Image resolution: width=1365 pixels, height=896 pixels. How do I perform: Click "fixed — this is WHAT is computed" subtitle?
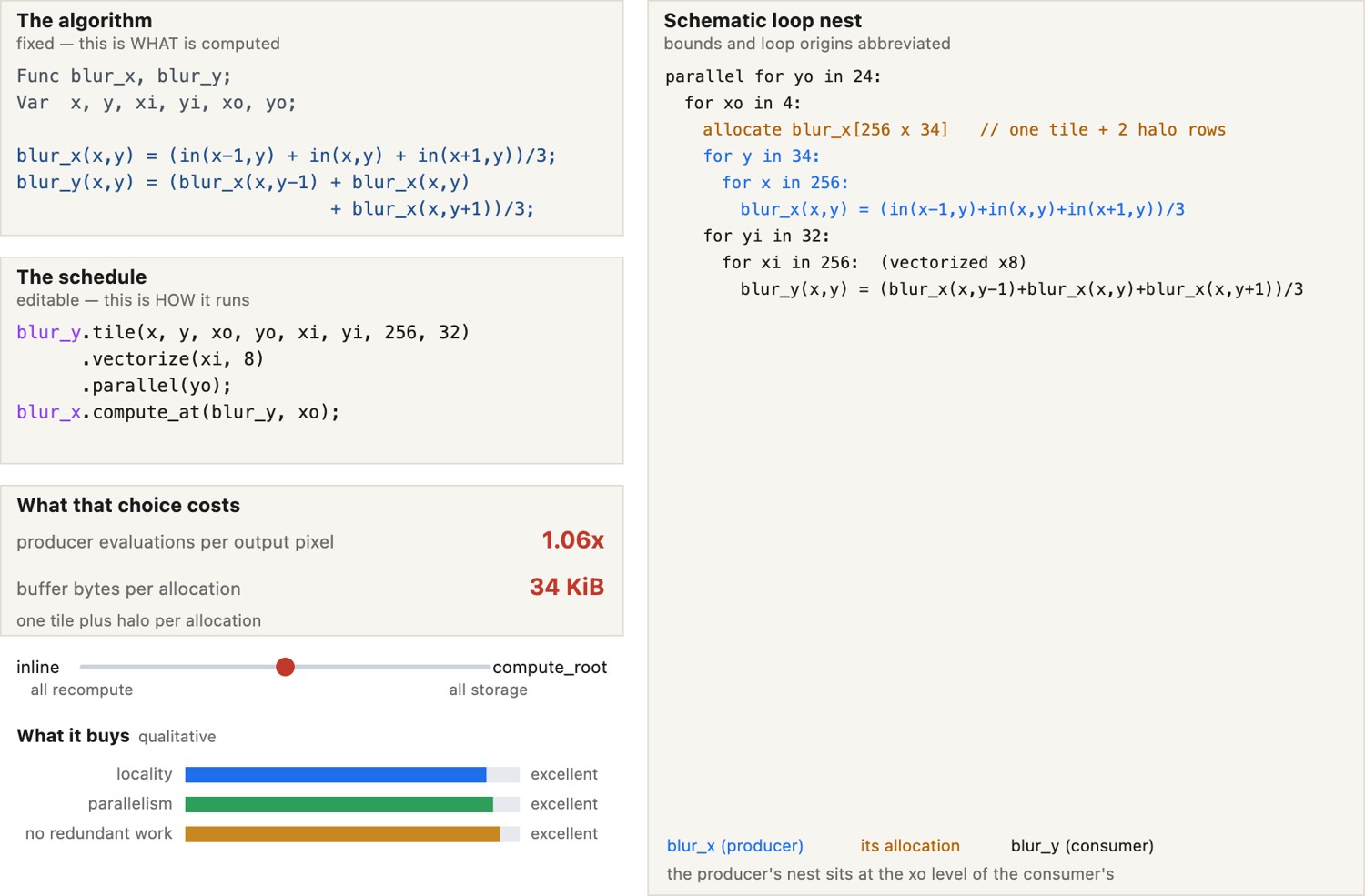tap(148, 44)
